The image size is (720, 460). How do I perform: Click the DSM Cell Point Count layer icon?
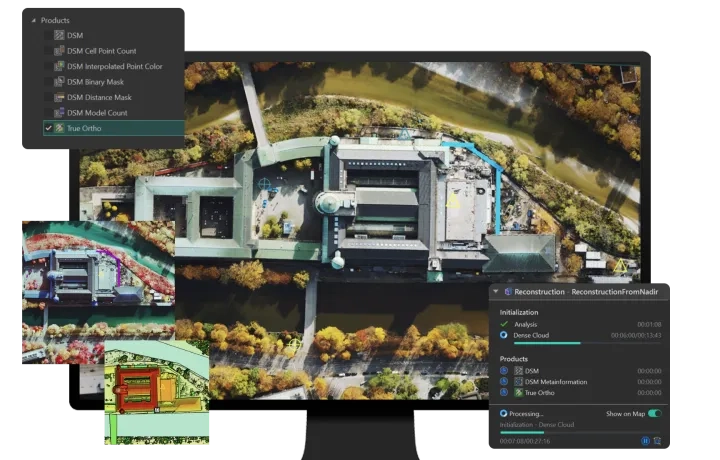59,50
